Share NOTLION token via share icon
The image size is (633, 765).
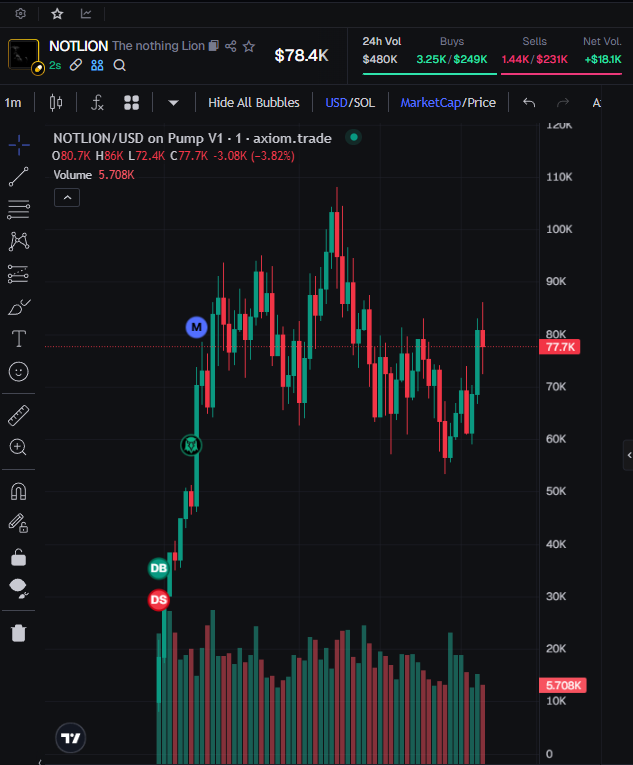pyautogui.click(x=230, y=46)
